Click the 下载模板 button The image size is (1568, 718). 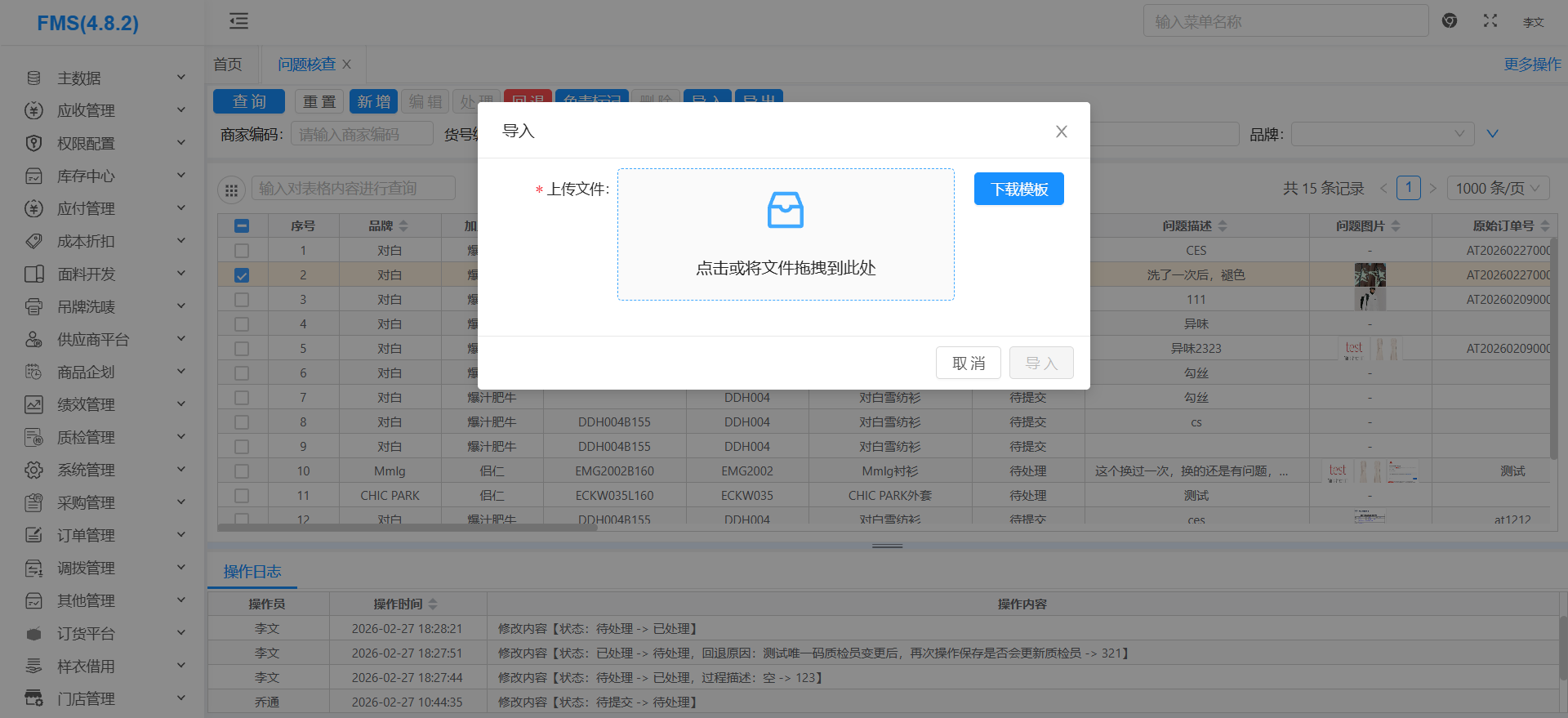point(1018,189)
